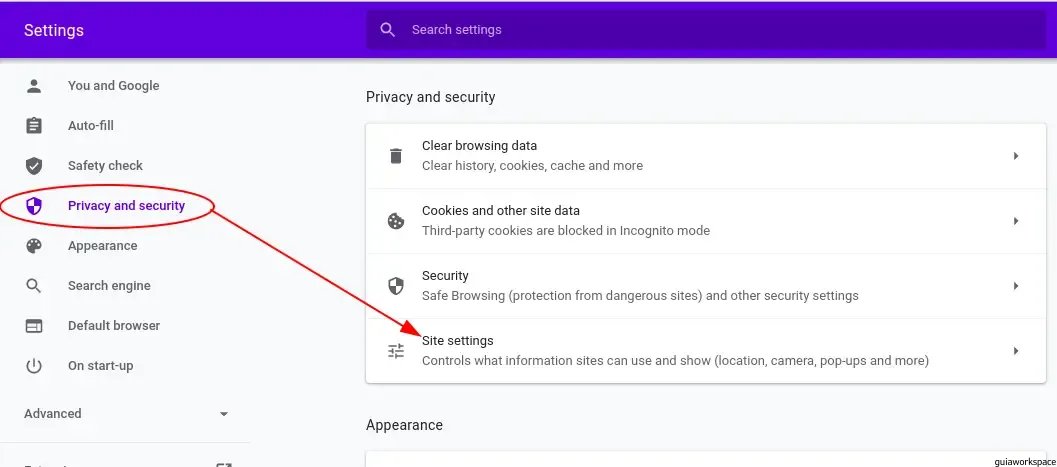Click the Default browser window icon
The image size is (1057, 467).
34,325
